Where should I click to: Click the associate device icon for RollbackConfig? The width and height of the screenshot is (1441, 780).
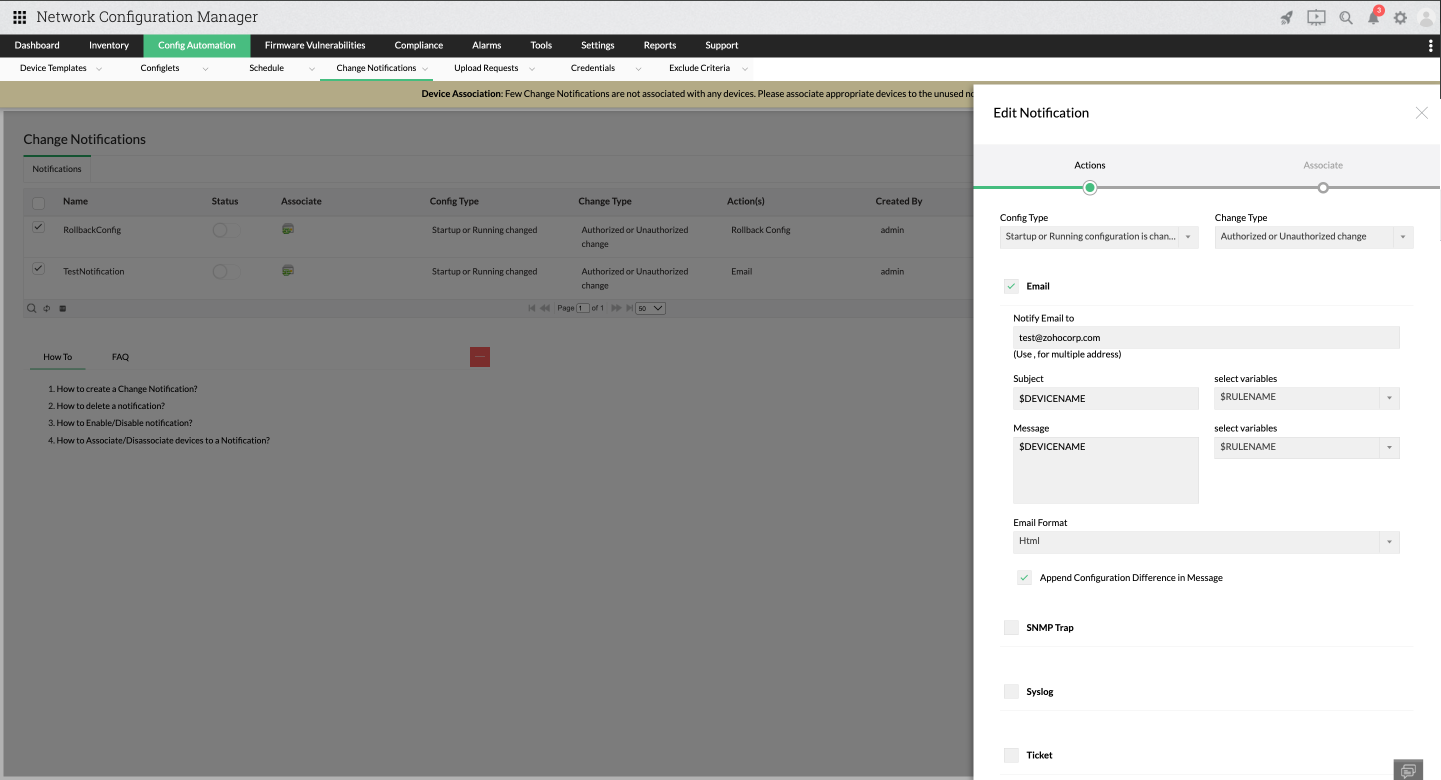coord(288,229)
